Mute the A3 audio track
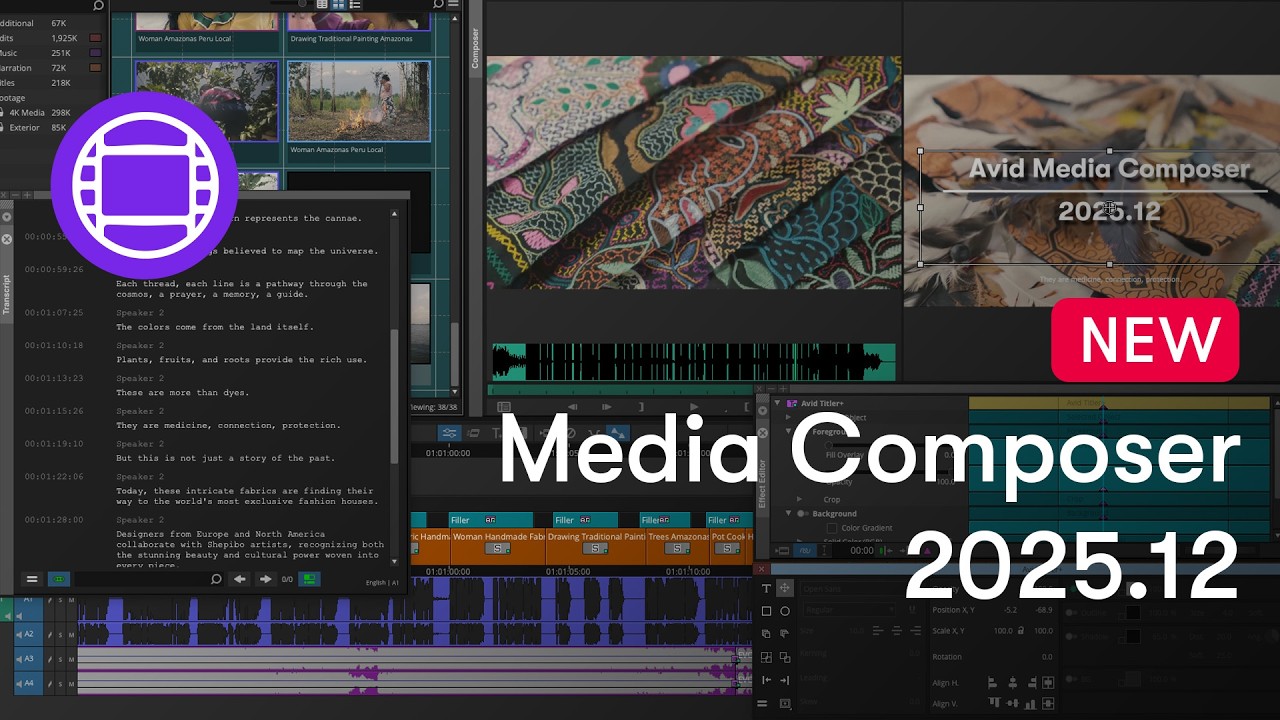Image resolution: width=1280 pixels, height=720 pixels. (x=70, y=659)
